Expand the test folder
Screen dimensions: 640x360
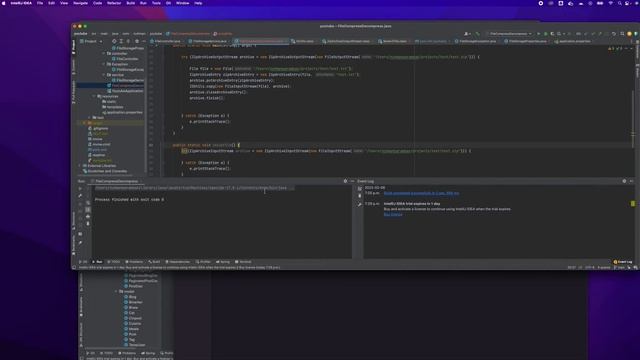point(89,118)
